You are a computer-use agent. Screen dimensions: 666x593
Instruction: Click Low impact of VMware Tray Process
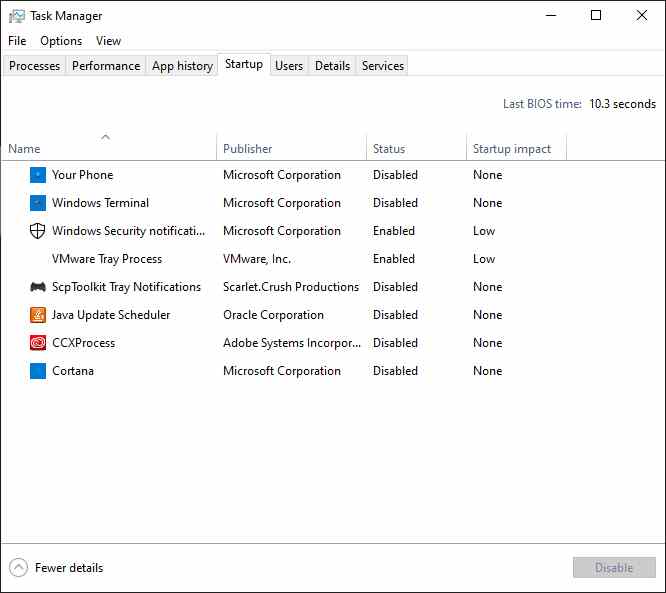click(484, 259)
